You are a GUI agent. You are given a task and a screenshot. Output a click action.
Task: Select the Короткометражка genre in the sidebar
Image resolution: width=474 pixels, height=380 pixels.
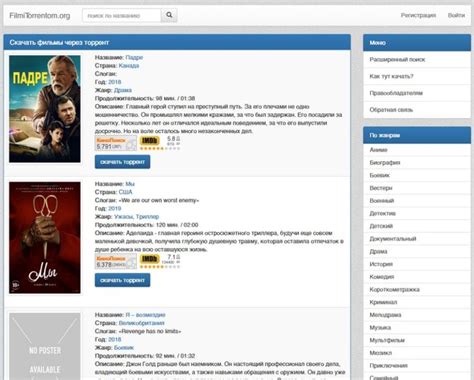pos(417,289)
